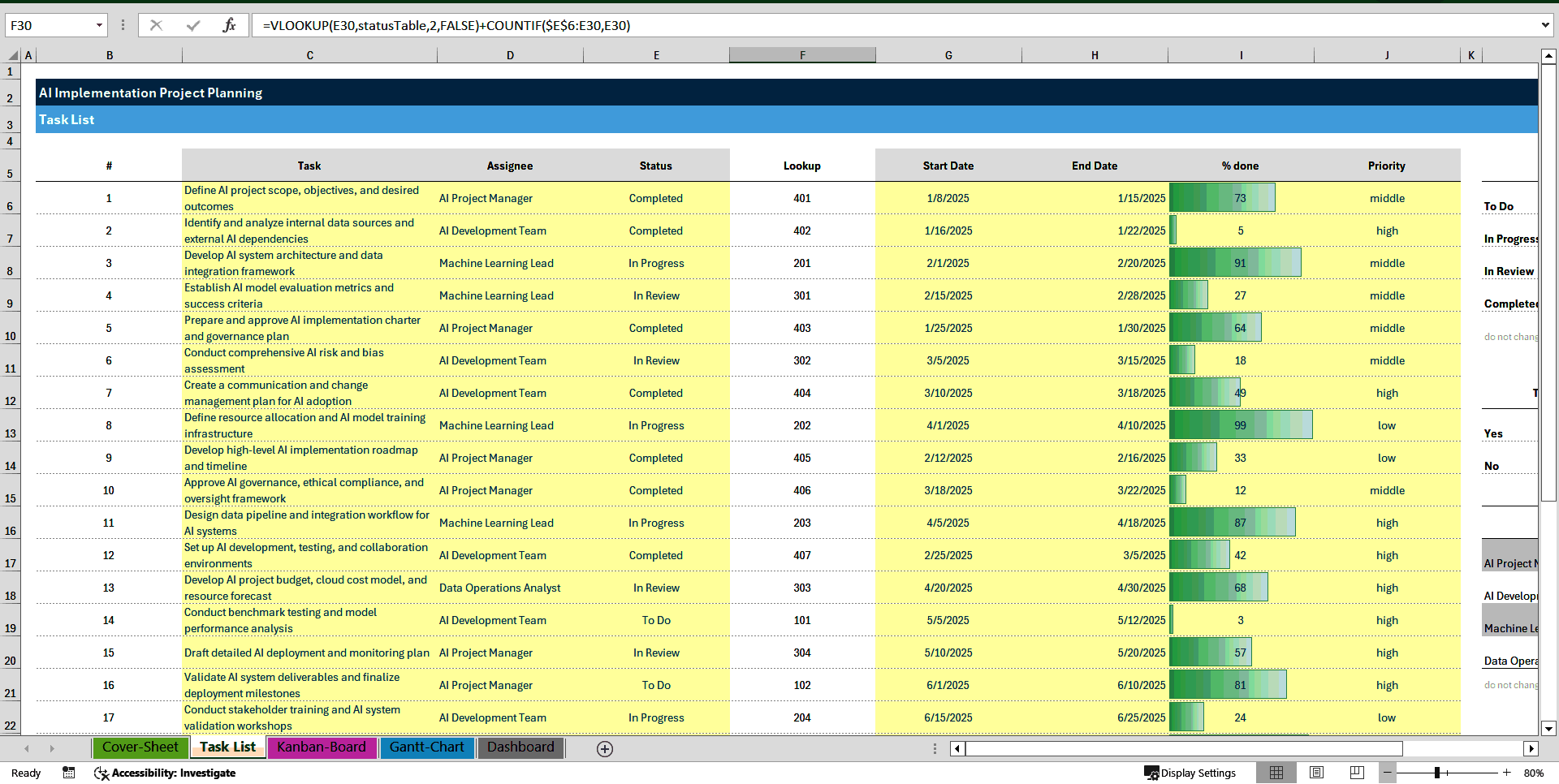Zoom out with the minus control
This screenshot has height=784, width=1559.
tap(1388, 773)
